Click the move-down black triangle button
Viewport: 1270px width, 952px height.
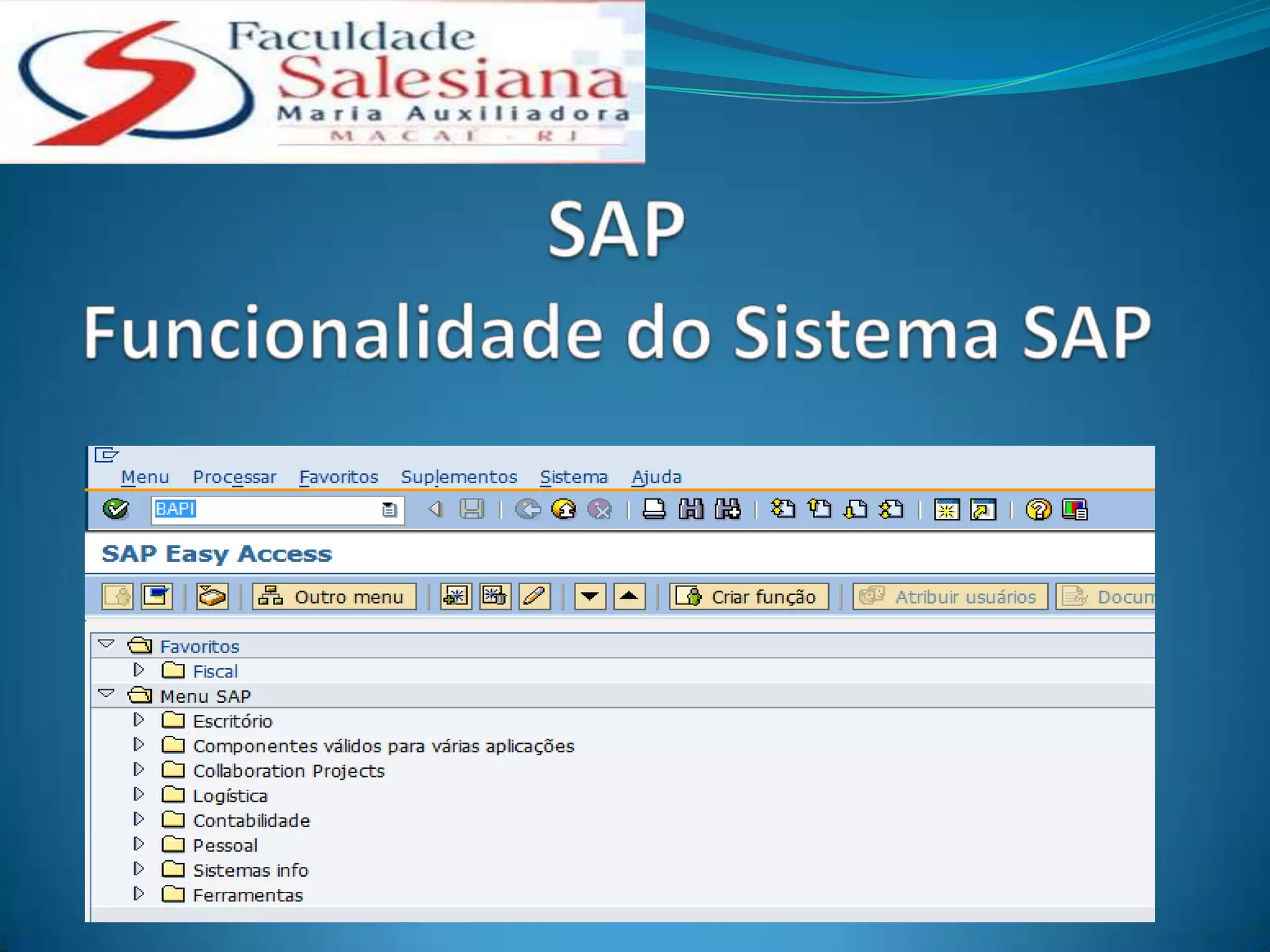click(590, 596)
